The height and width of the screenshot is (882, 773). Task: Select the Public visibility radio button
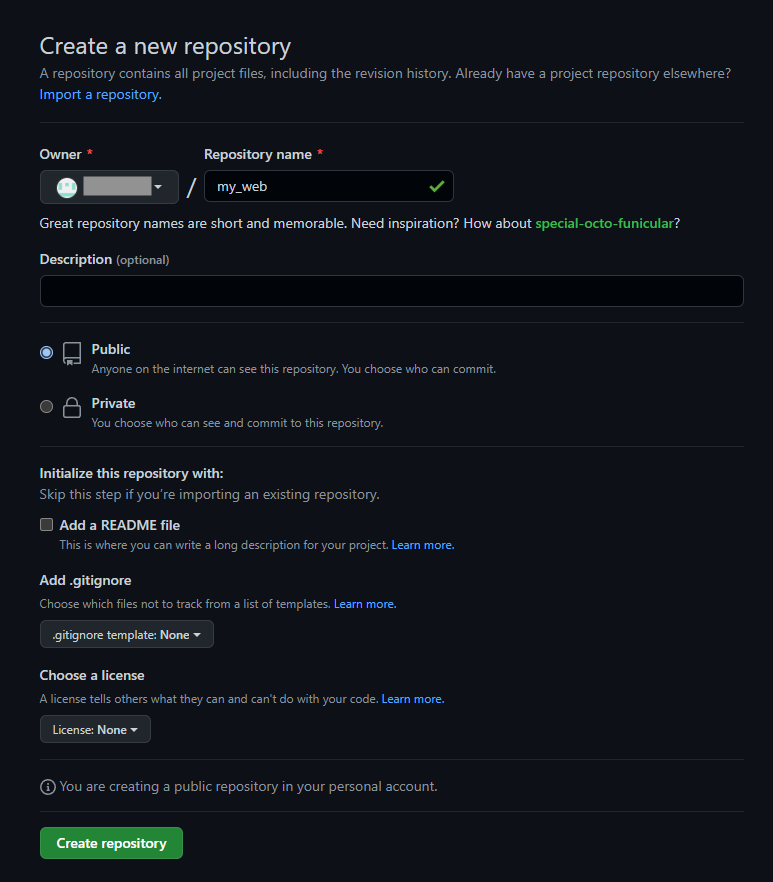coord(47,353)
